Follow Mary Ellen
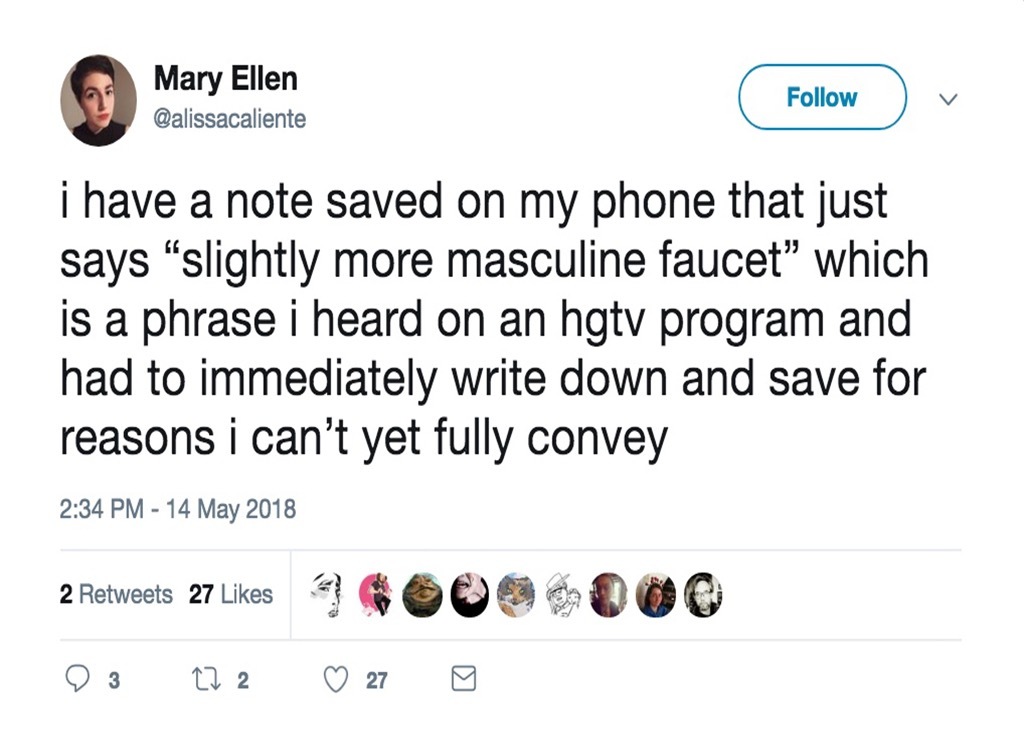 click(x=821, y=98)
